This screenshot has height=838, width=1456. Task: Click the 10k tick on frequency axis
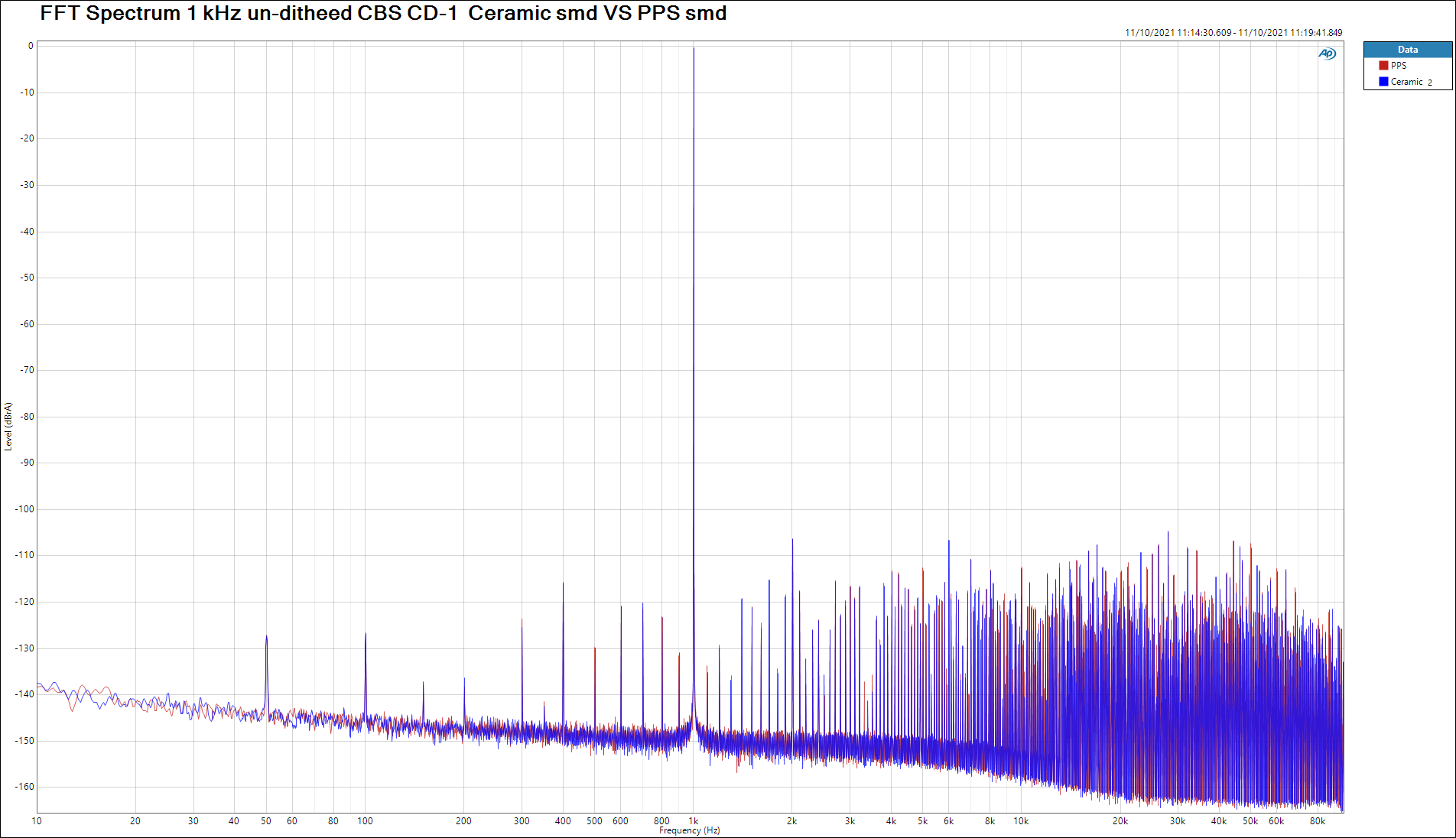pos(1021,821)
